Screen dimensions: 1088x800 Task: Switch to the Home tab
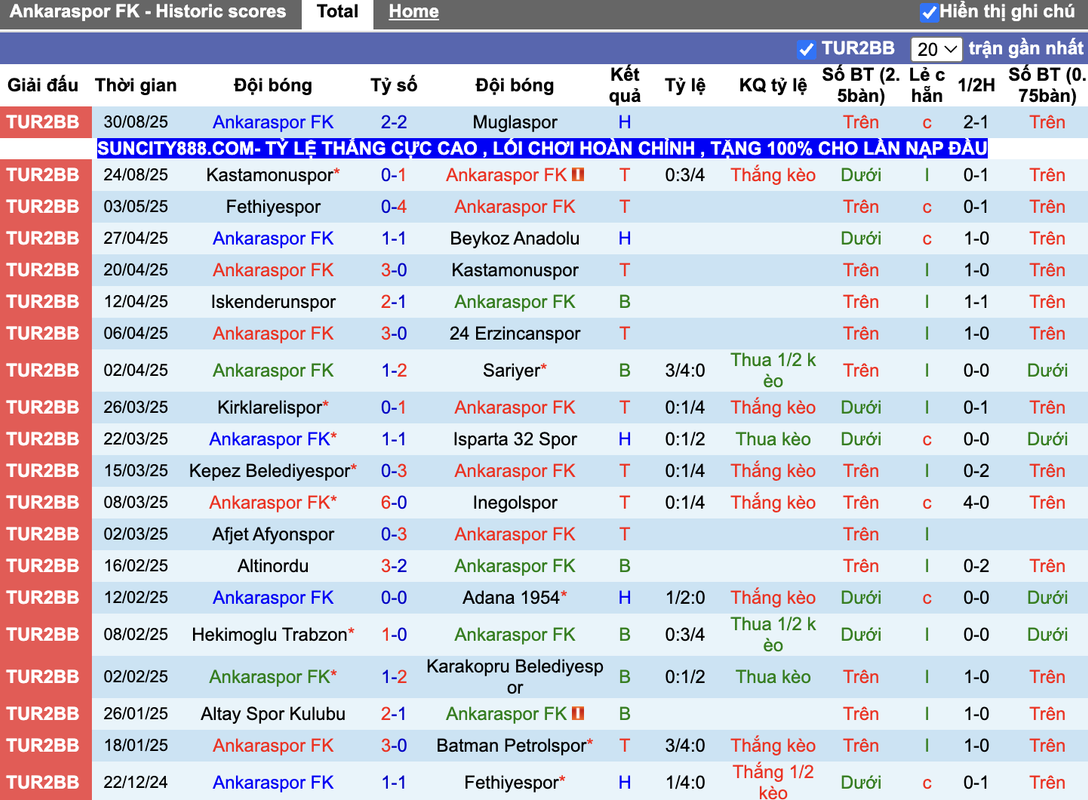click(414, 12)
